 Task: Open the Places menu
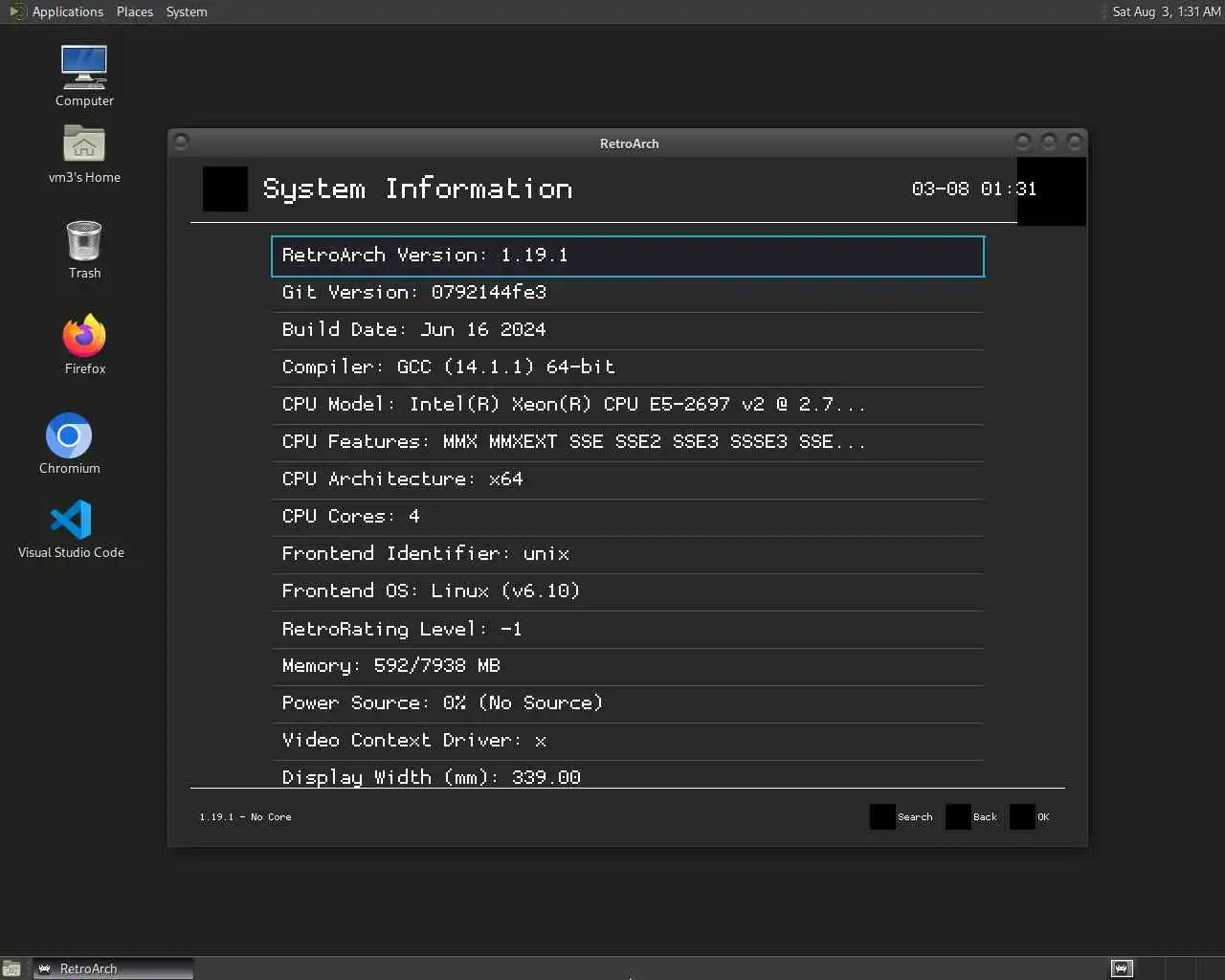[135, 11]
